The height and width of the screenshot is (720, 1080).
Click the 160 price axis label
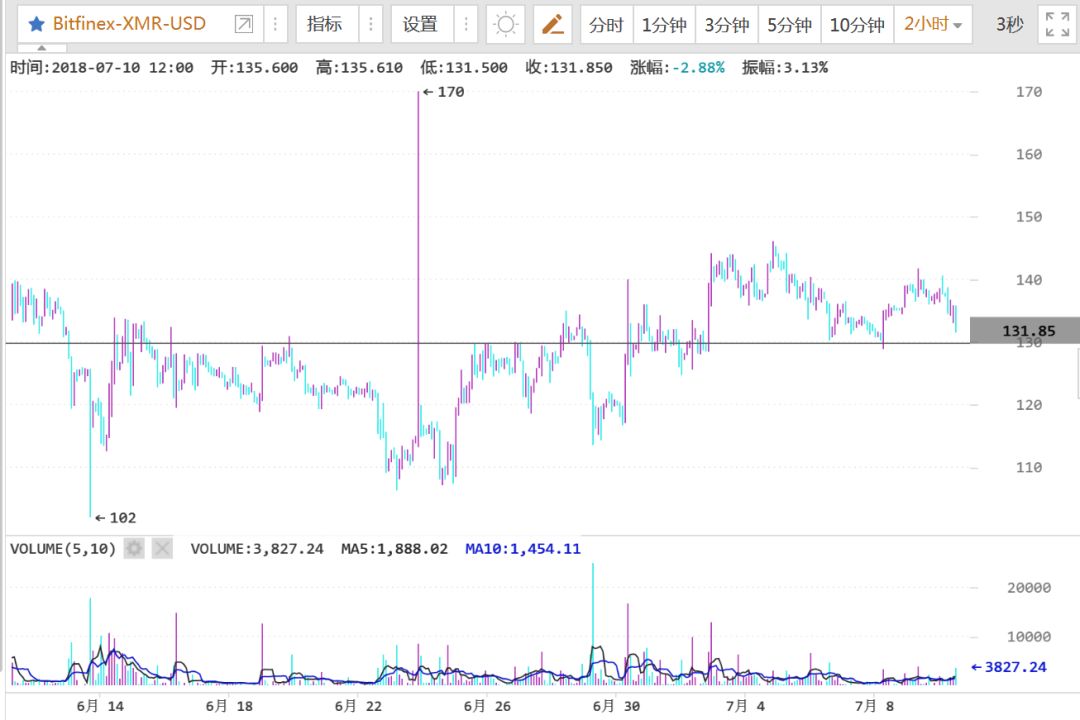pos(1028,154)
